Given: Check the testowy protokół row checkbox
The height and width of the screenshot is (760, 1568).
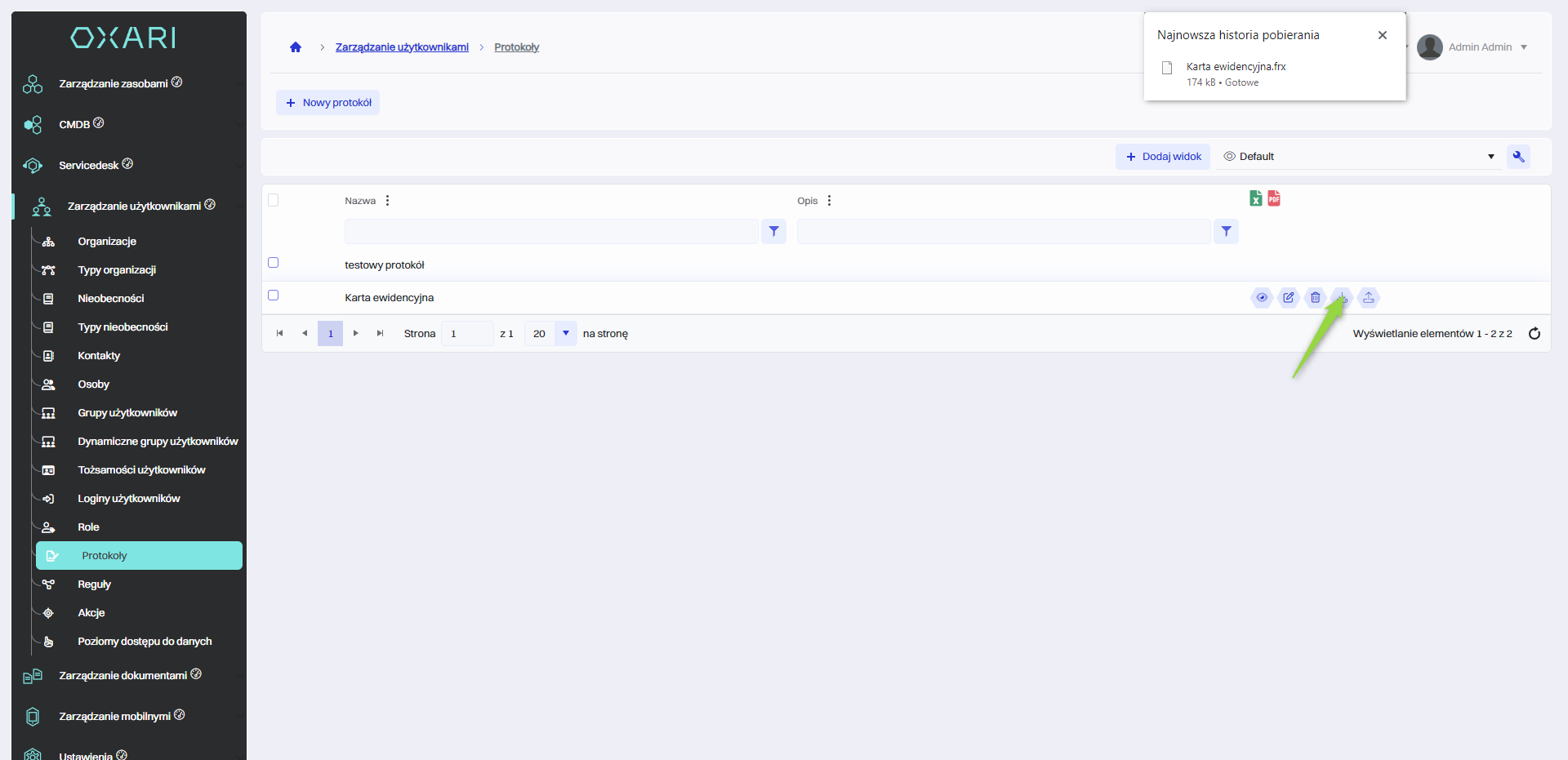Looking at the screenshot, I should point(274,263).
